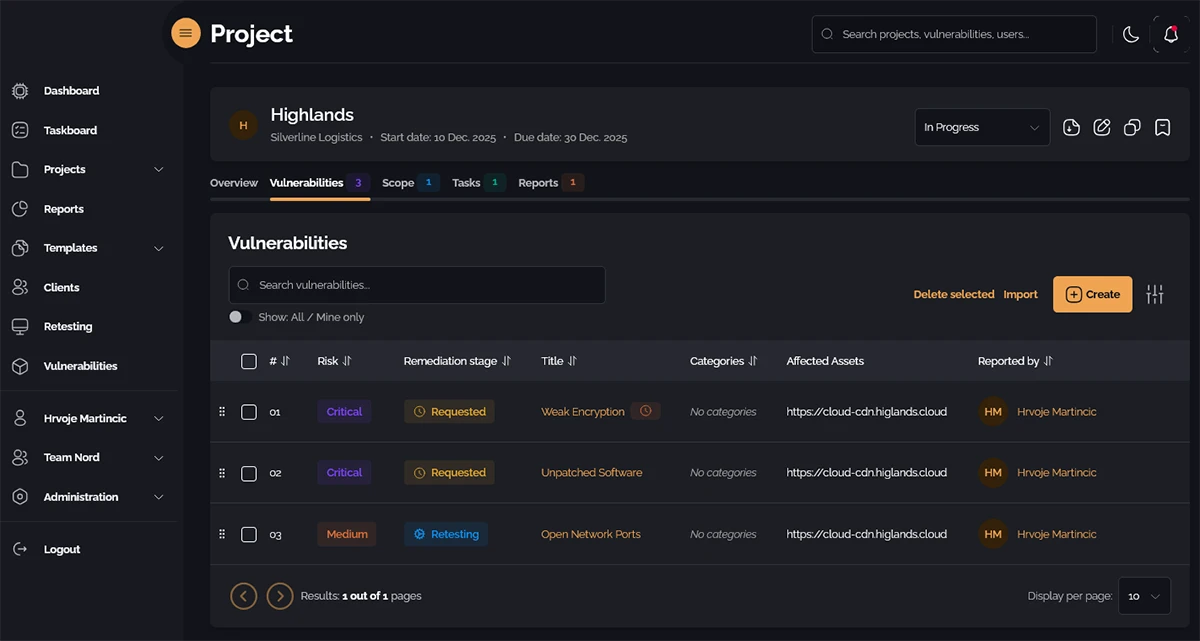Open the Unpatched Software vulnerability link
Viewport: 1200px width, 641px height.
[591, 473]
